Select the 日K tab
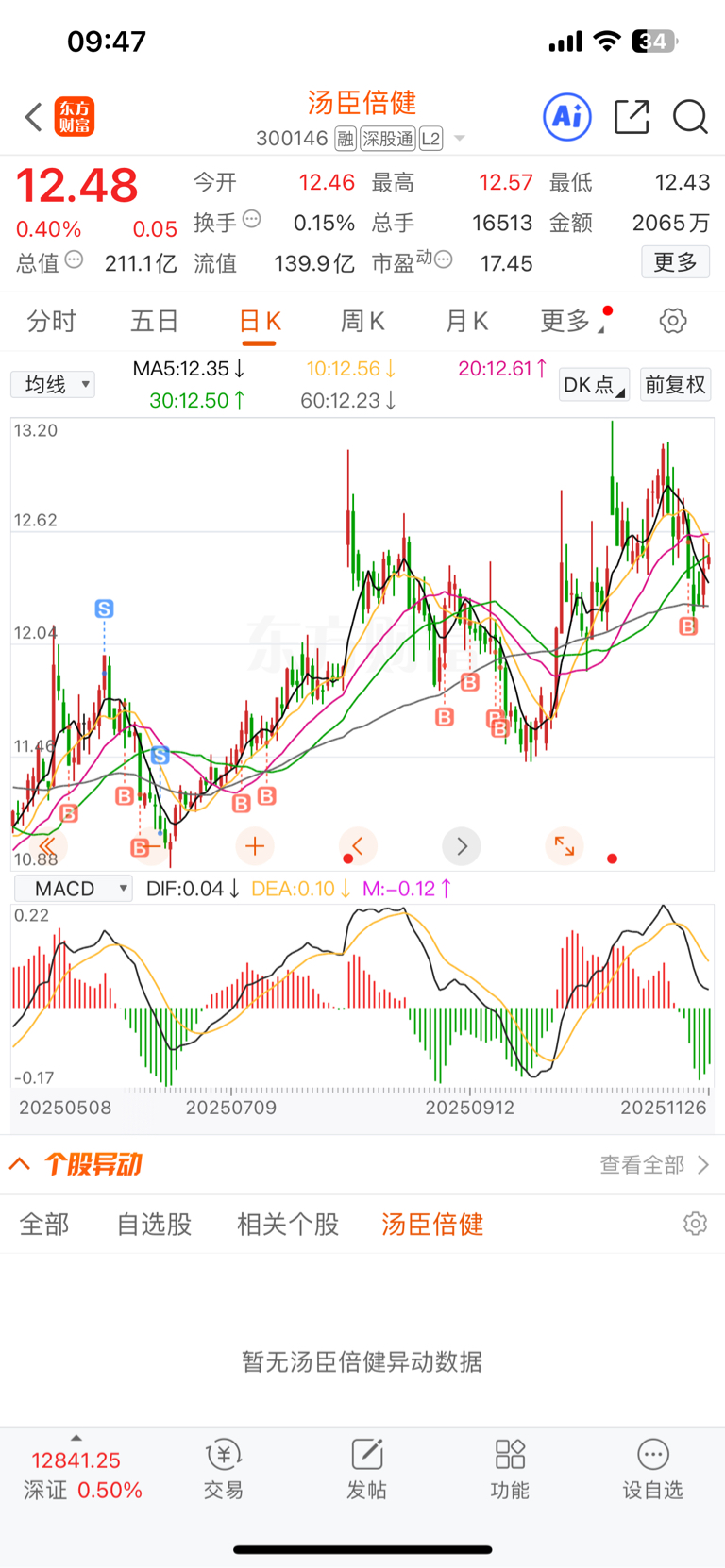This screenshot has height=1568, width=725. pyautogui.click(x=260, y=322)
